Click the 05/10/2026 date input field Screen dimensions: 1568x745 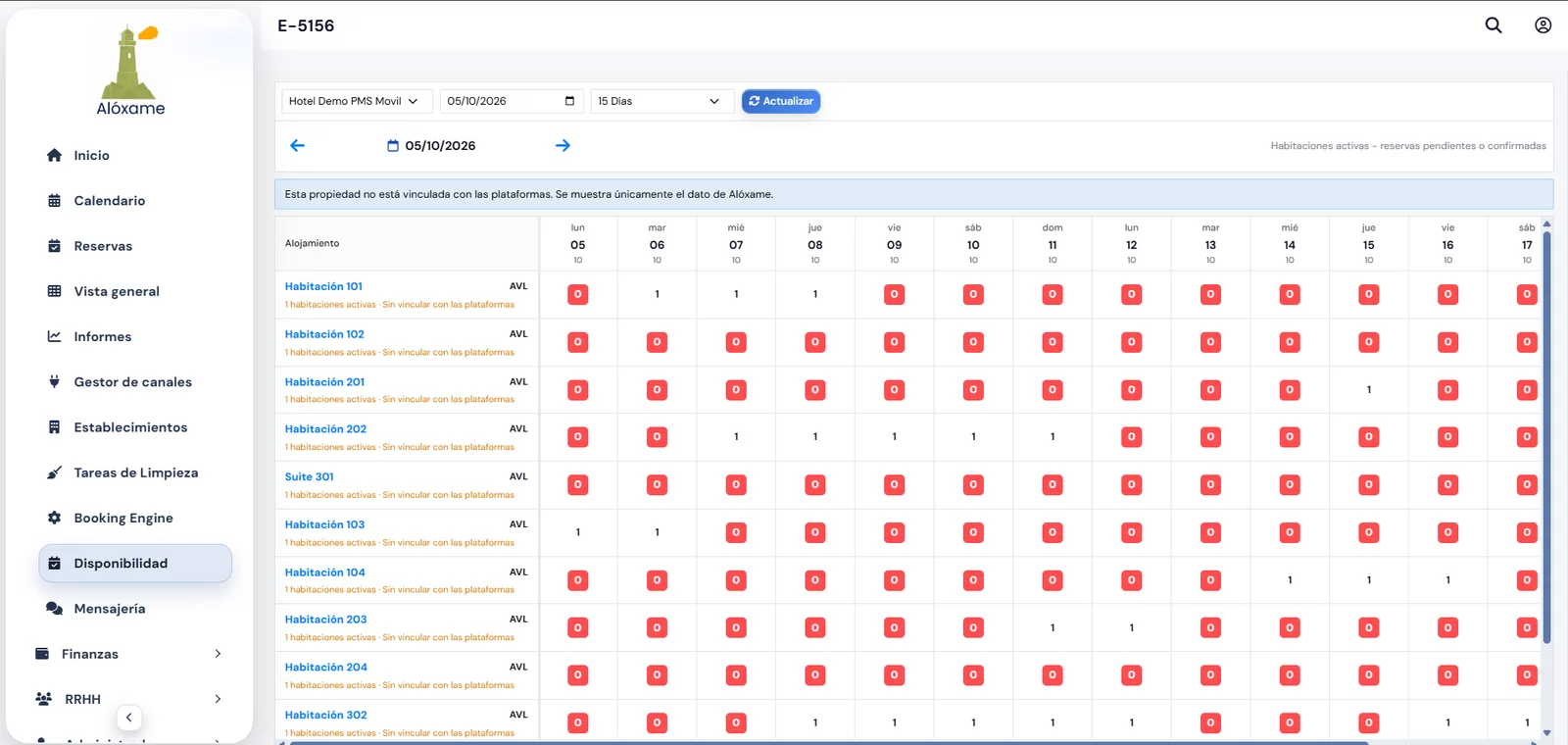[x=512, y=101]
